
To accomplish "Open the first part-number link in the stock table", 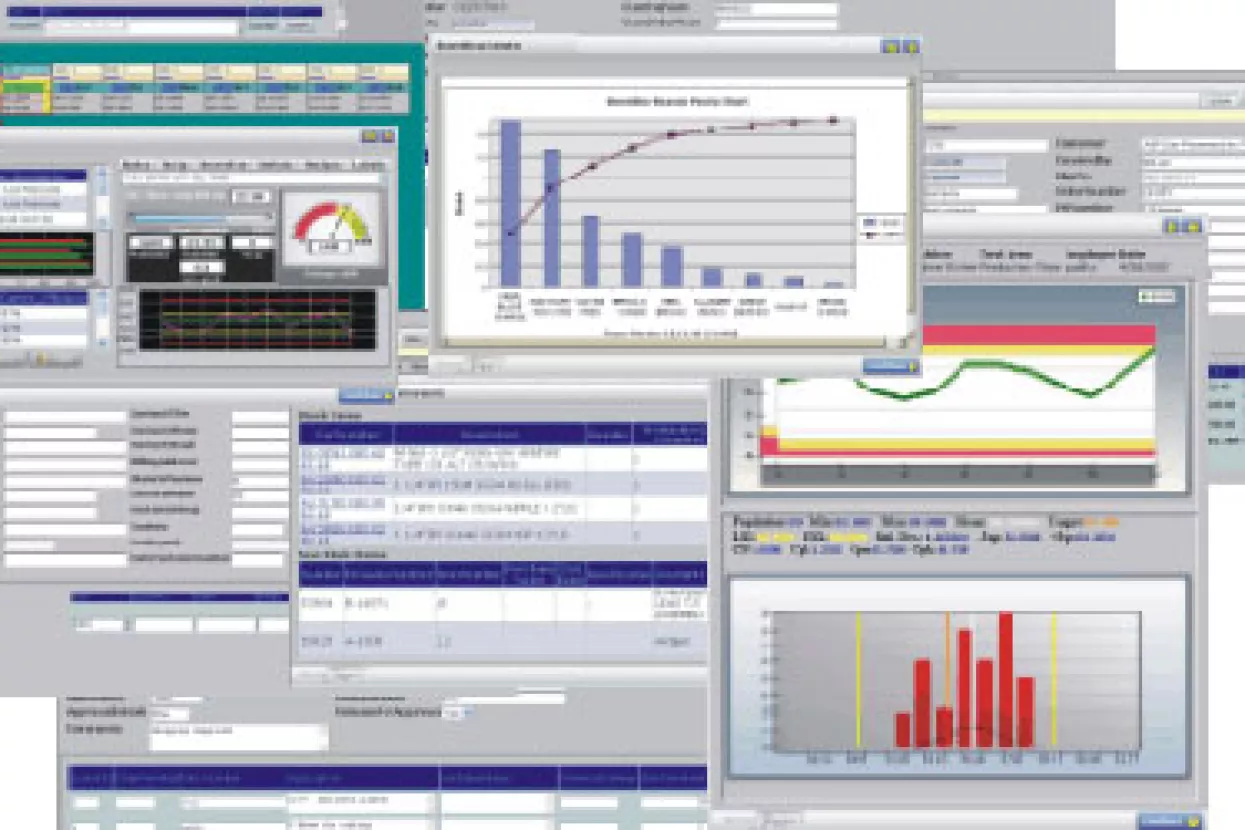I will [343, 458].
